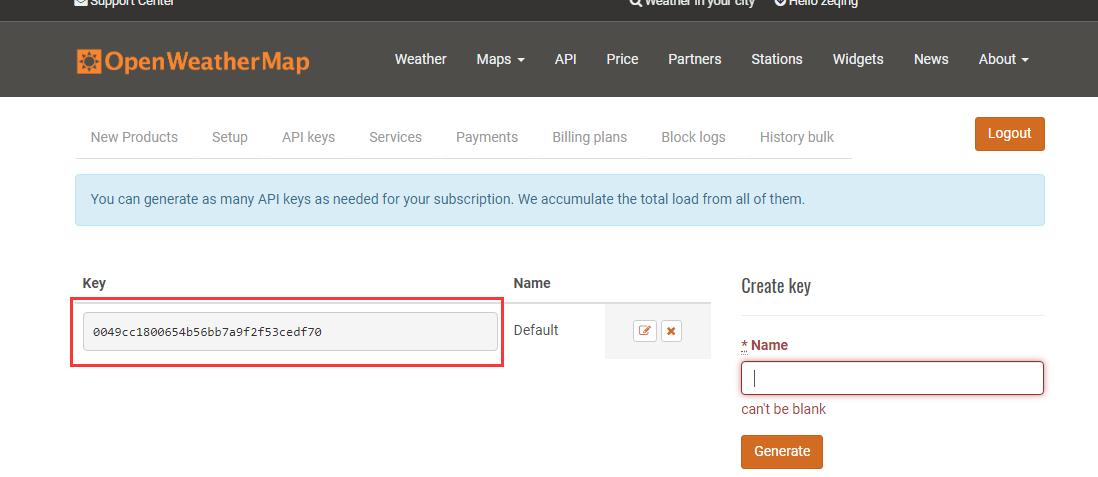Open the History bulk tab

pyautogui.click(x=796, y=137)
